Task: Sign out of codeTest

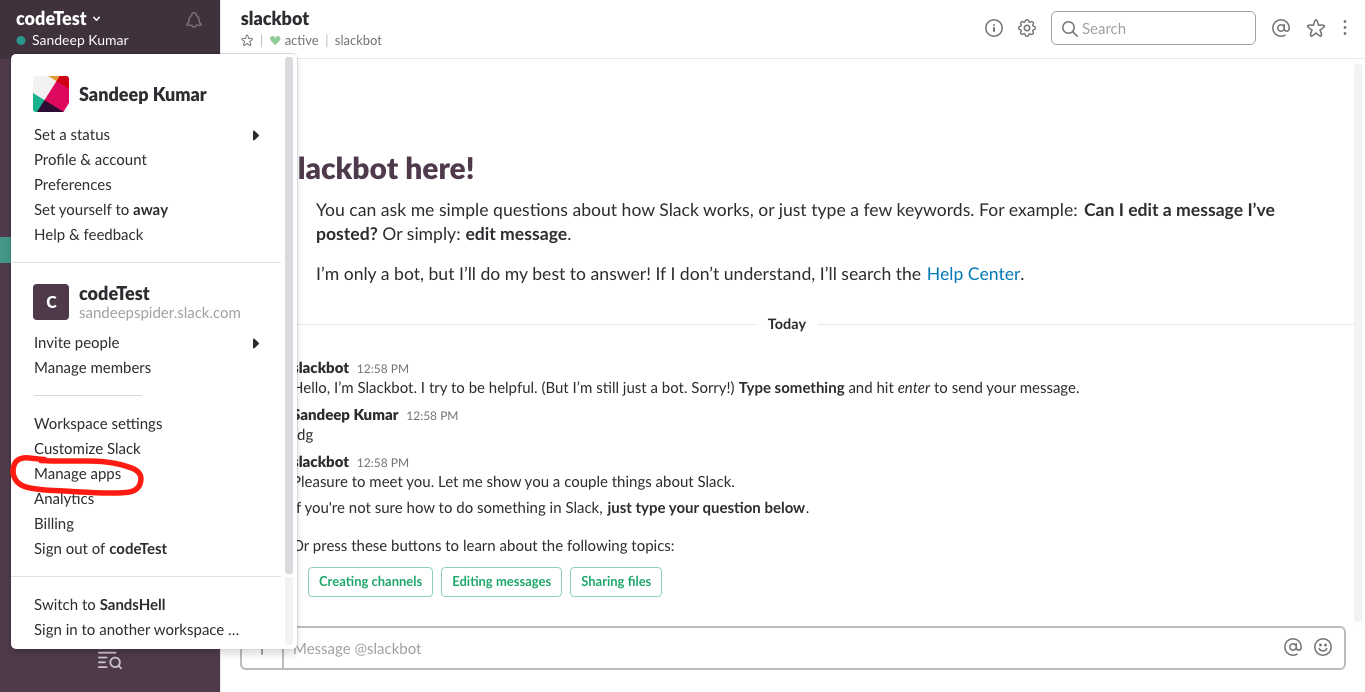Action: click(101, 549)
